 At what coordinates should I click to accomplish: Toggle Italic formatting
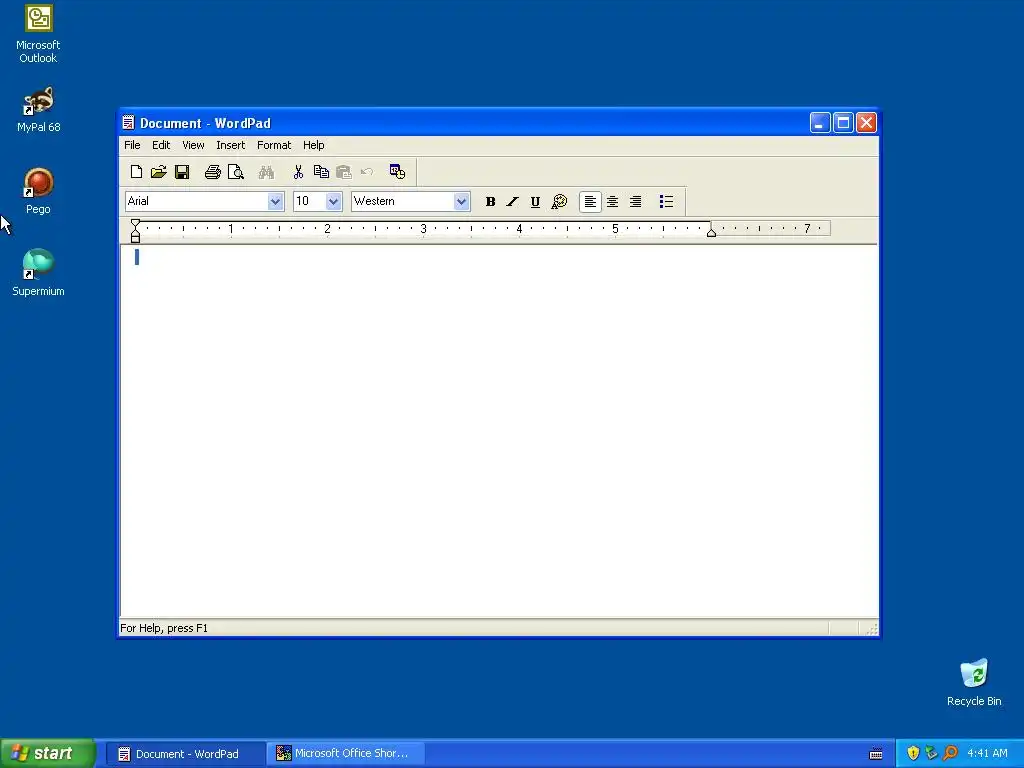513,202
